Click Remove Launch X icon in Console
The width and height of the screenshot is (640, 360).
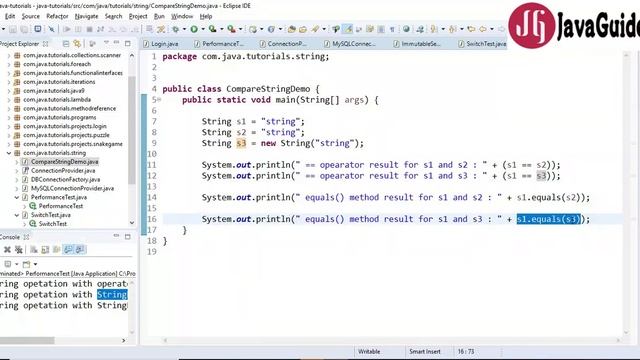coord(7,249)
